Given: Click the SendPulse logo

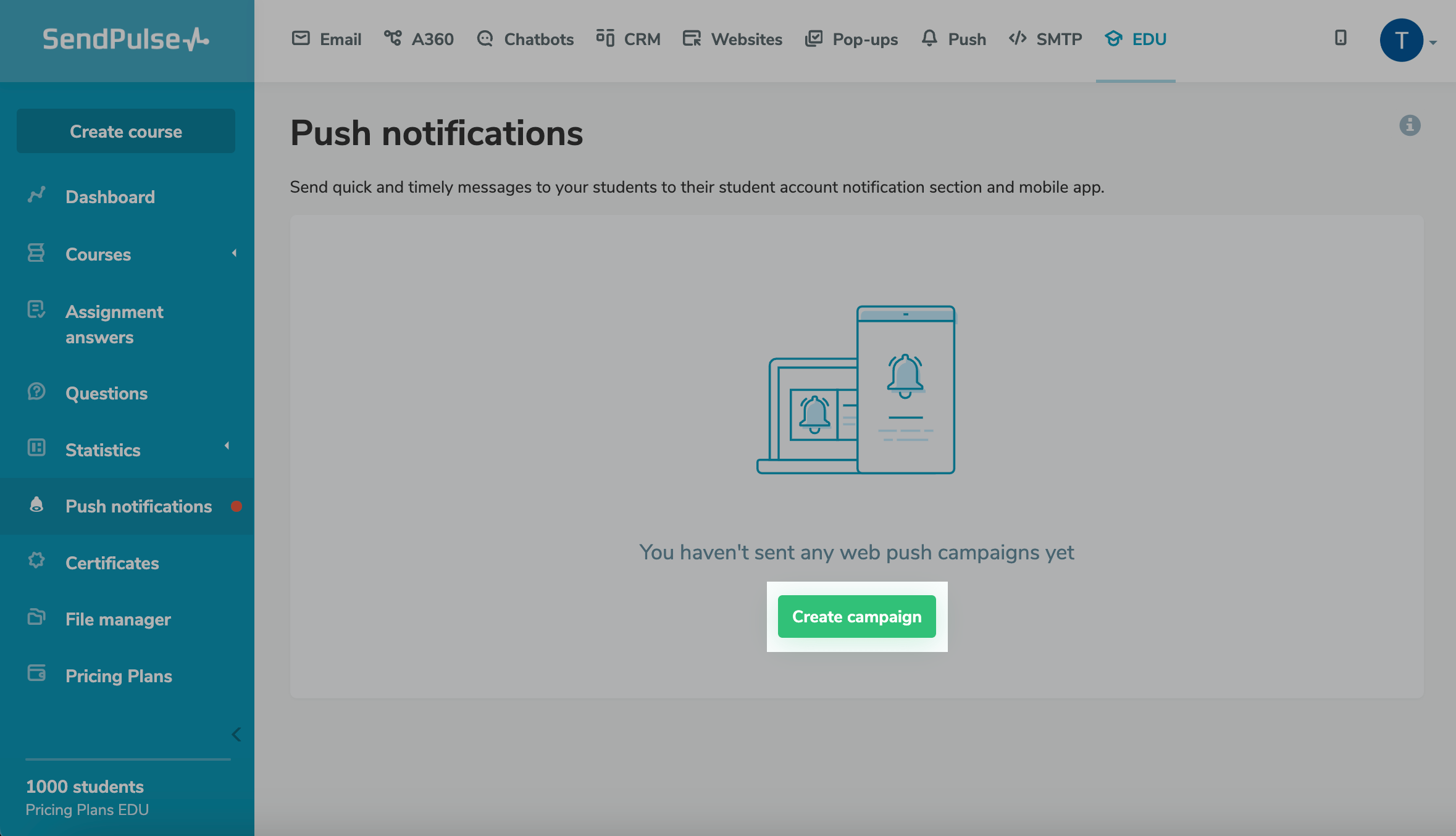Looking at the screenshot, I should (x=126, y=40).
